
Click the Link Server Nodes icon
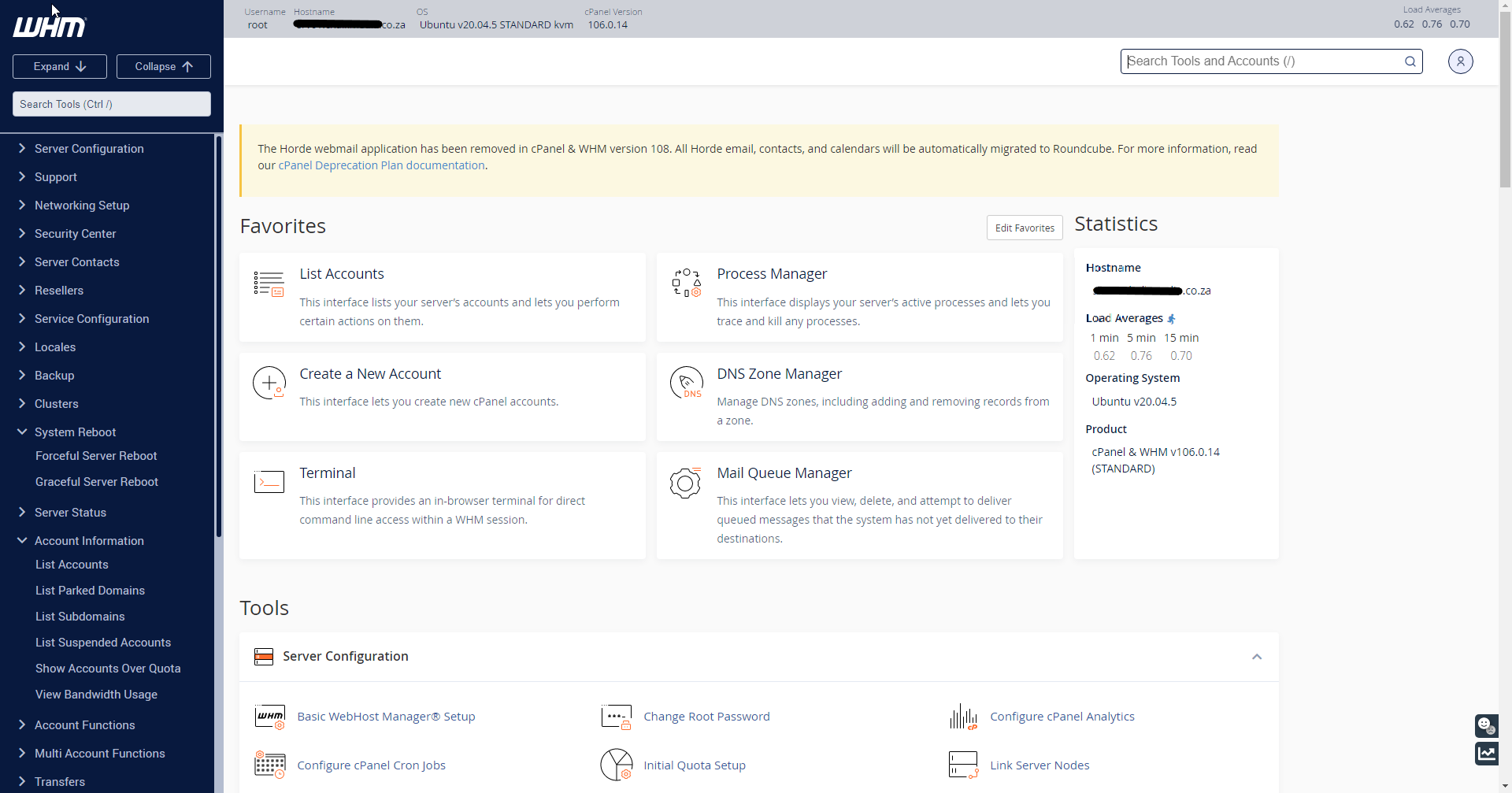tap(963, 765)
